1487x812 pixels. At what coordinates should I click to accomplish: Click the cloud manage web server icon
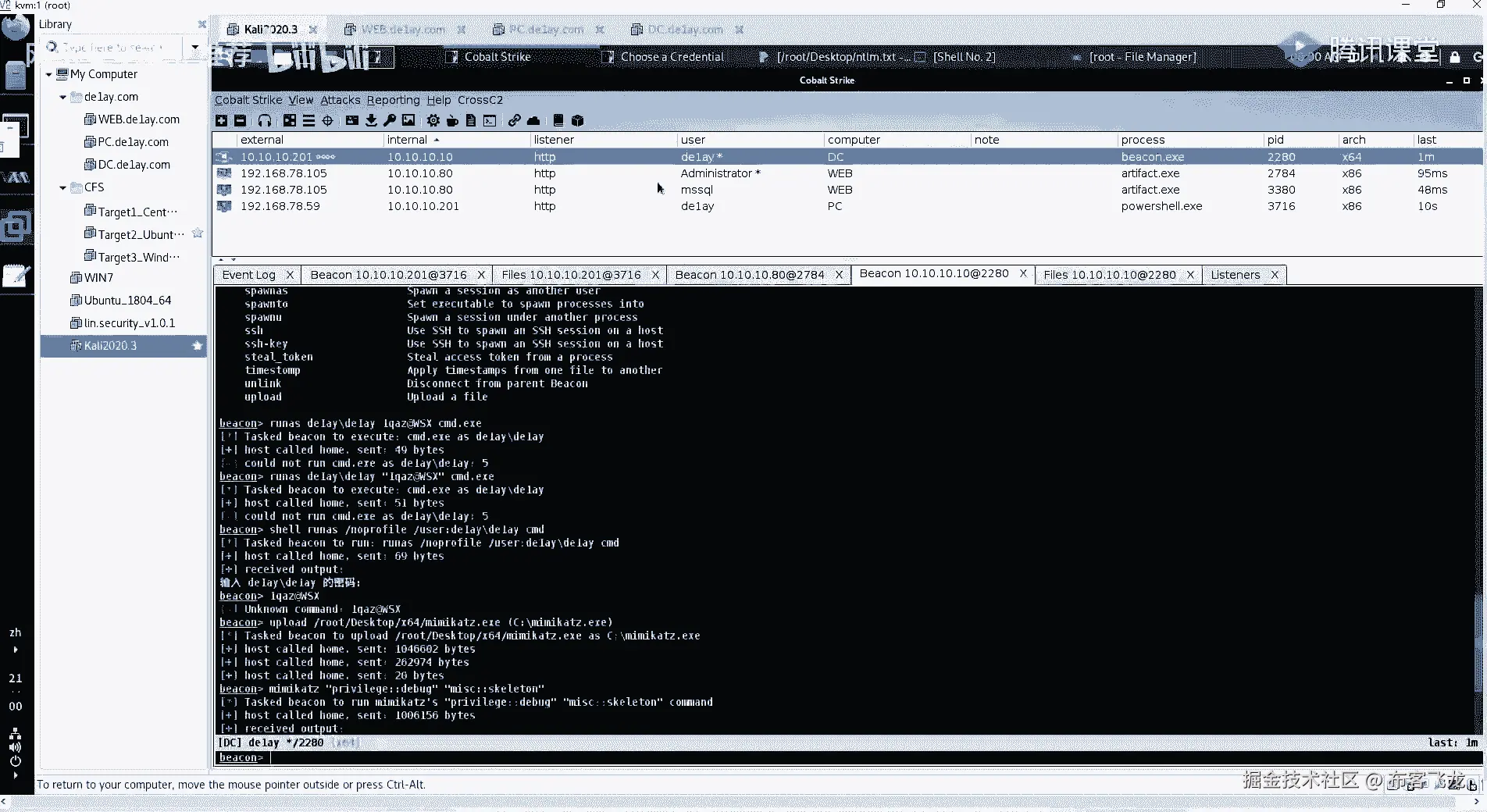click(533, 120)
